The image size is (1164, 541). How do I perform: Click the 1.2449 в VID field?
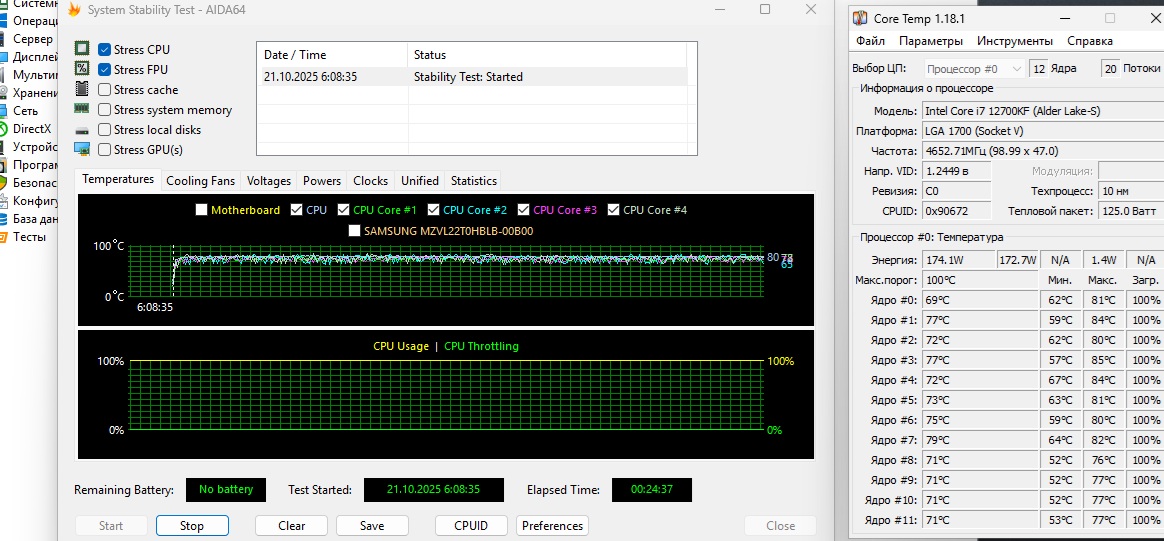click(956, 171)
